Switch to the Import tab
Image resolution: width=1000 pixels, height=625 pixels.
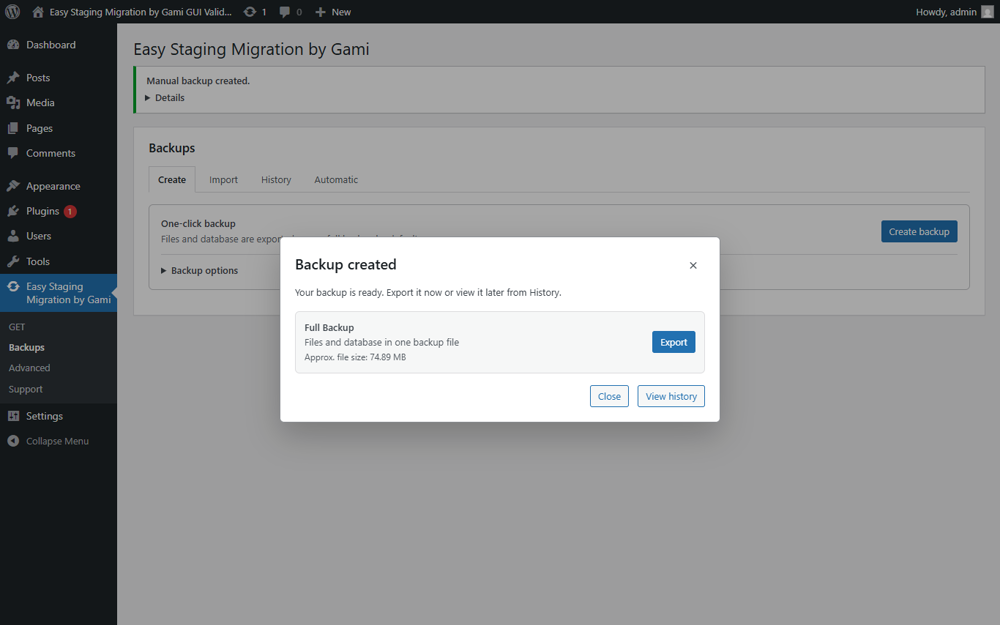pos(223,180)
